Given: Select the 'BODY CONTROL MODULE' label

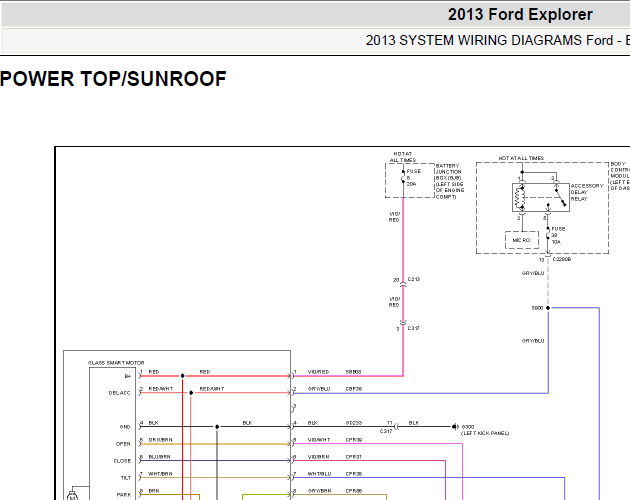Looking at the screenshot, I should [x=620, y=176].
